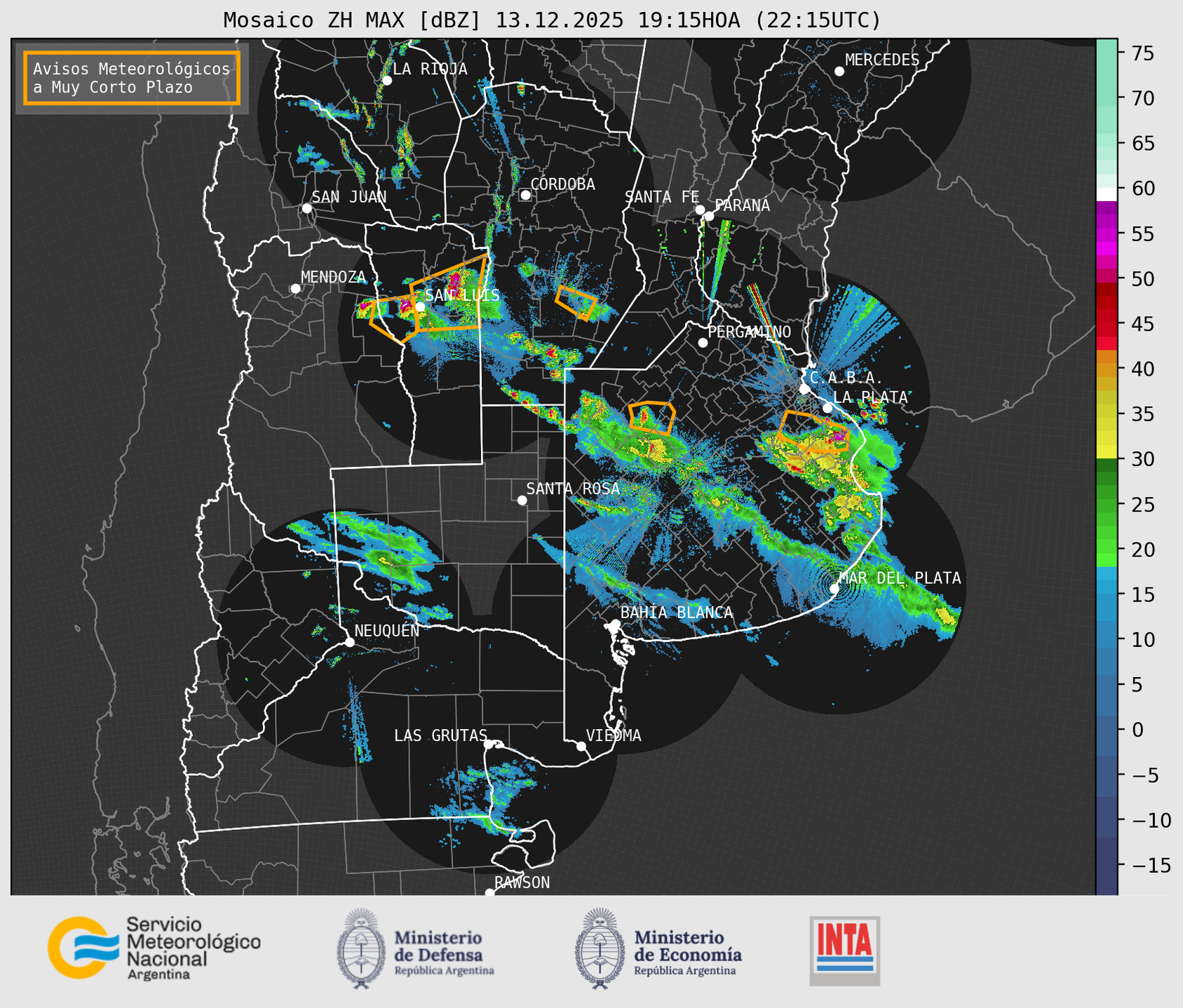Select the RAWSON city label

[522, 883]
